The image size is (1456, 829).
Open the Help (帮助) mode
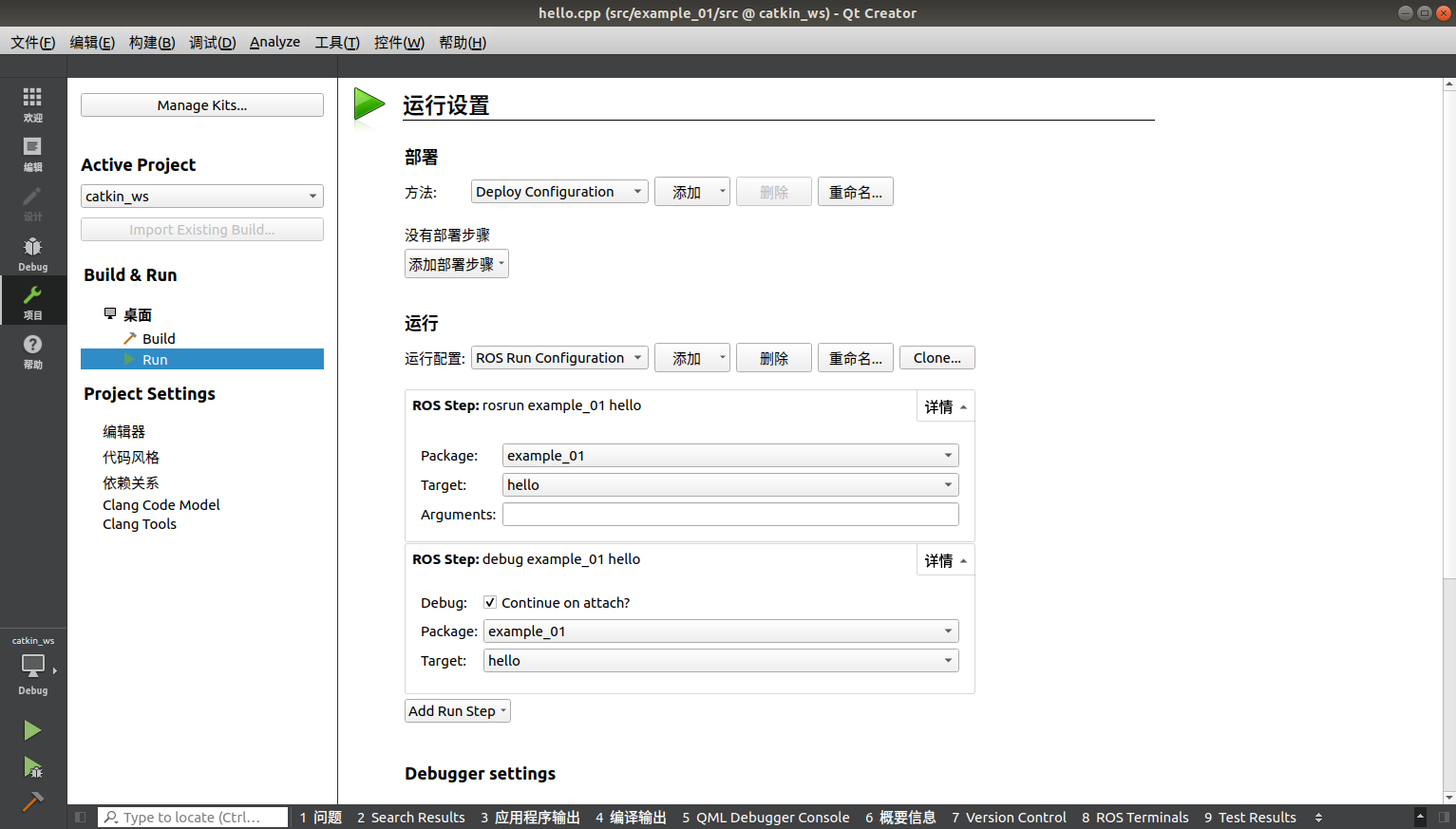(32, 350)
